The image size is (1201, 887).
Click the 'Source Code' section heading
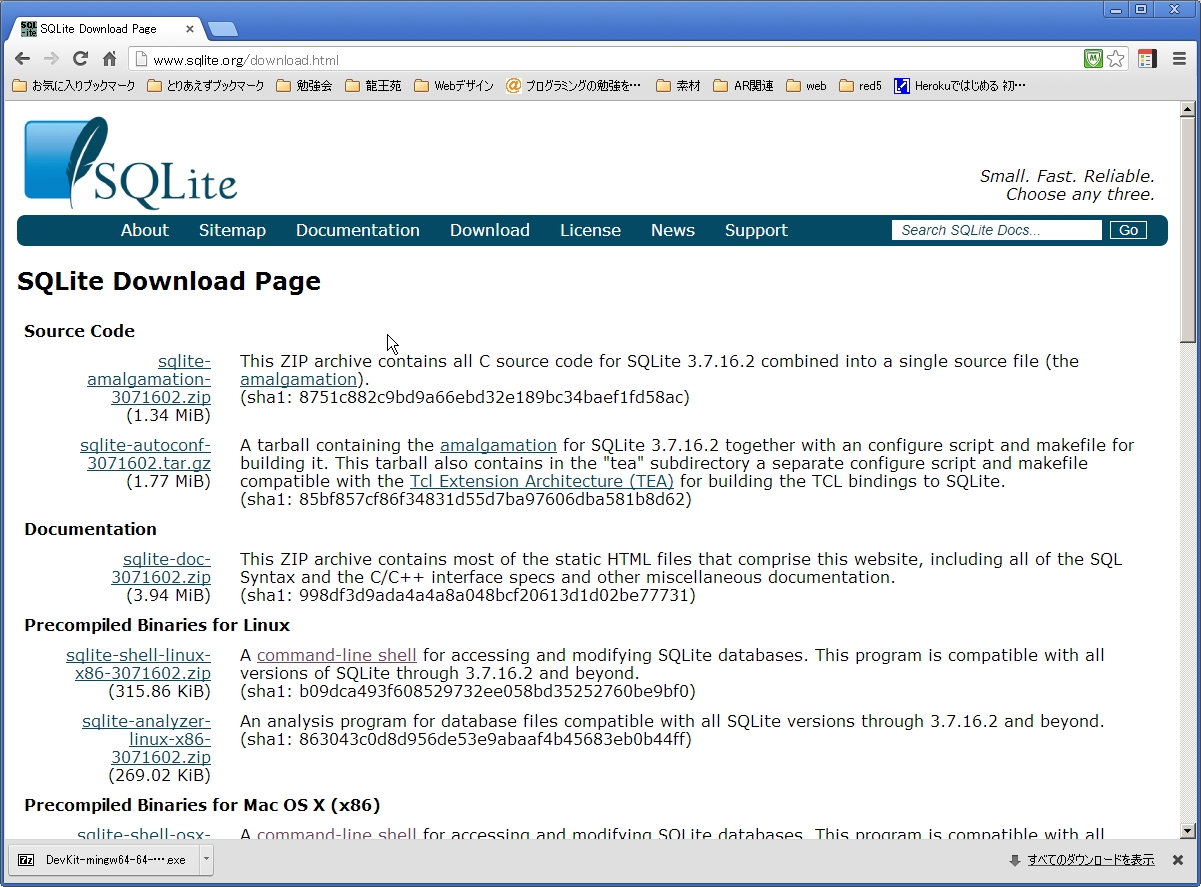pyautogui.click(x=79, y=331)
